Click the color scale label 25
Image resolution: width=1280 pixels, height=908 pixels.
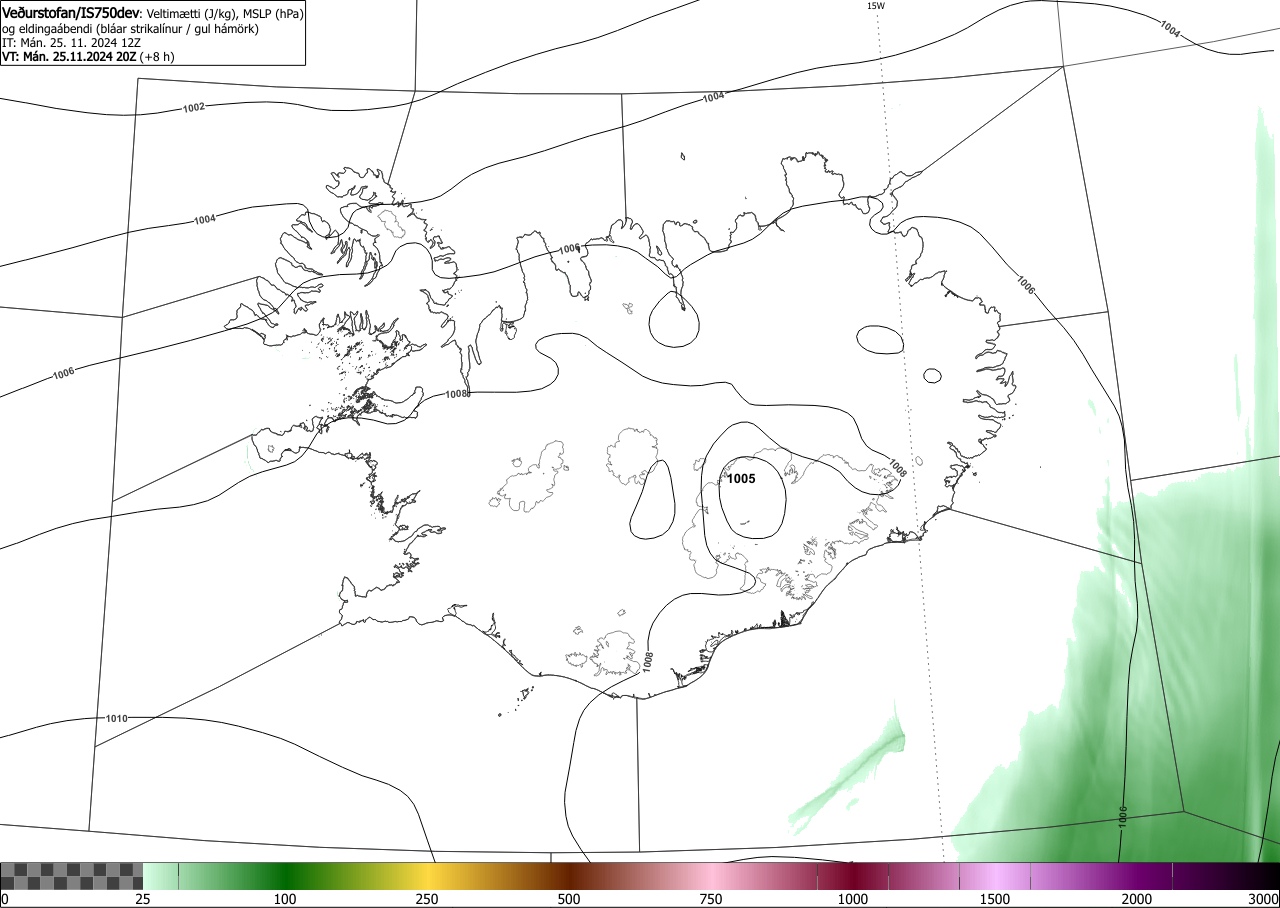click(143, 899)
